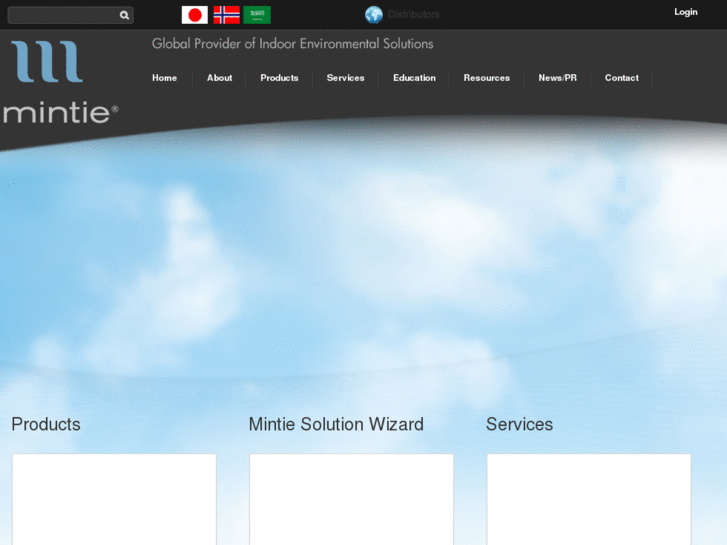Open the Services menu item

[x=345, y=78]
